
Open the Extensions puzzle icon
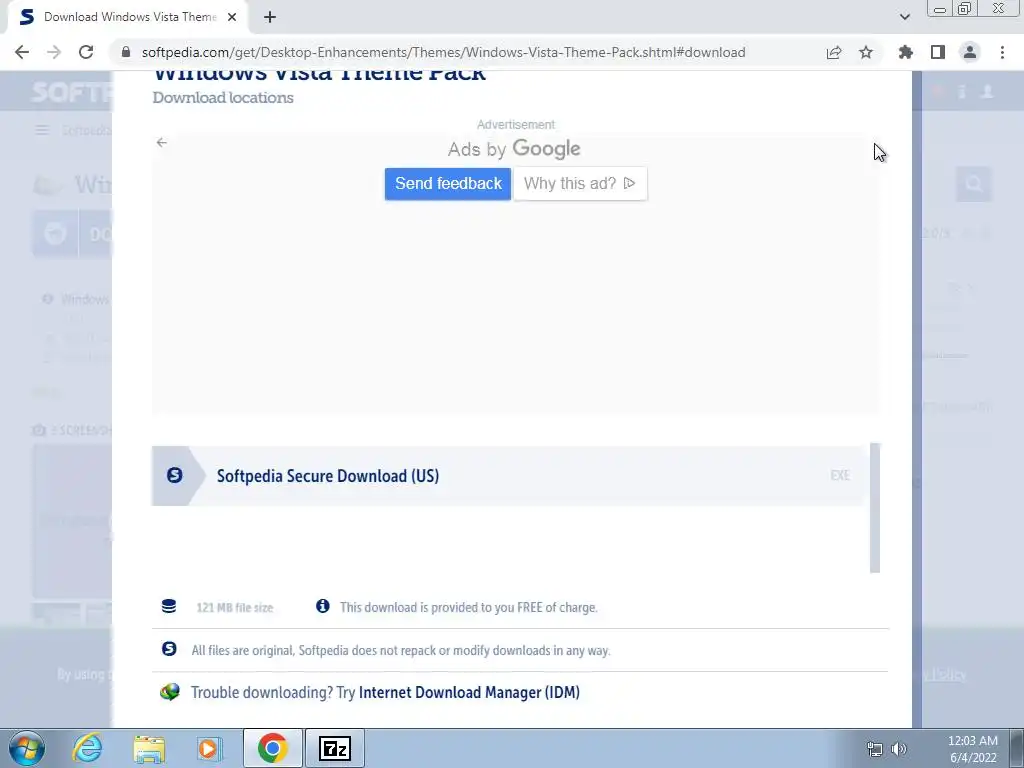click(x=906, y=52)
